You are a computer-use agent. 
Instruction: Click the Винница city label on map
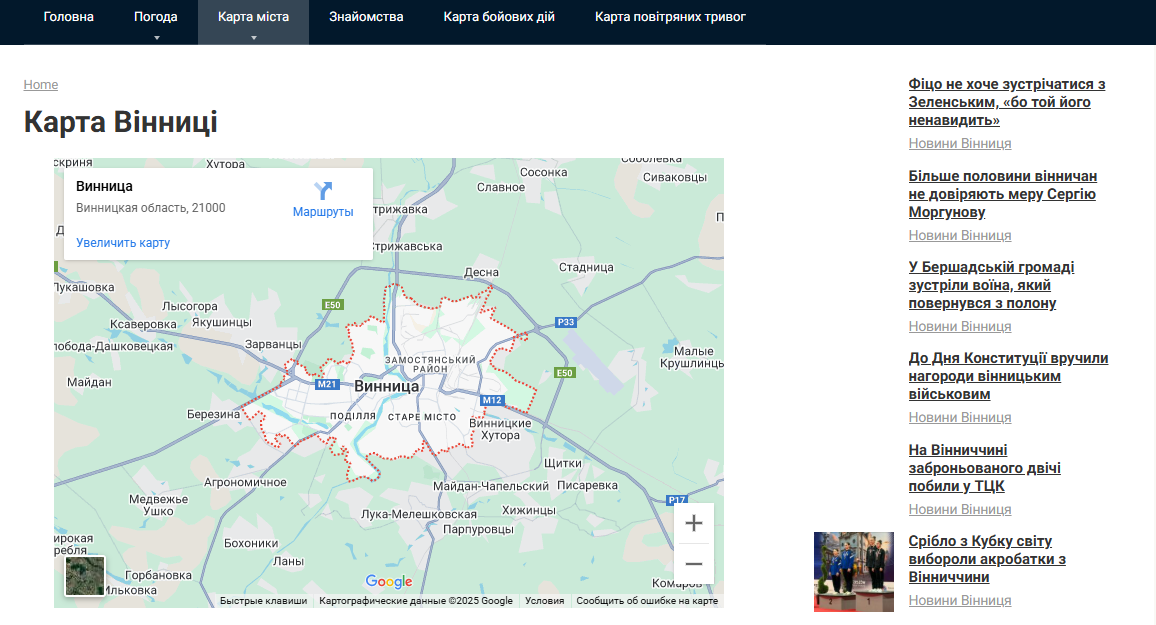click(386, 386)
